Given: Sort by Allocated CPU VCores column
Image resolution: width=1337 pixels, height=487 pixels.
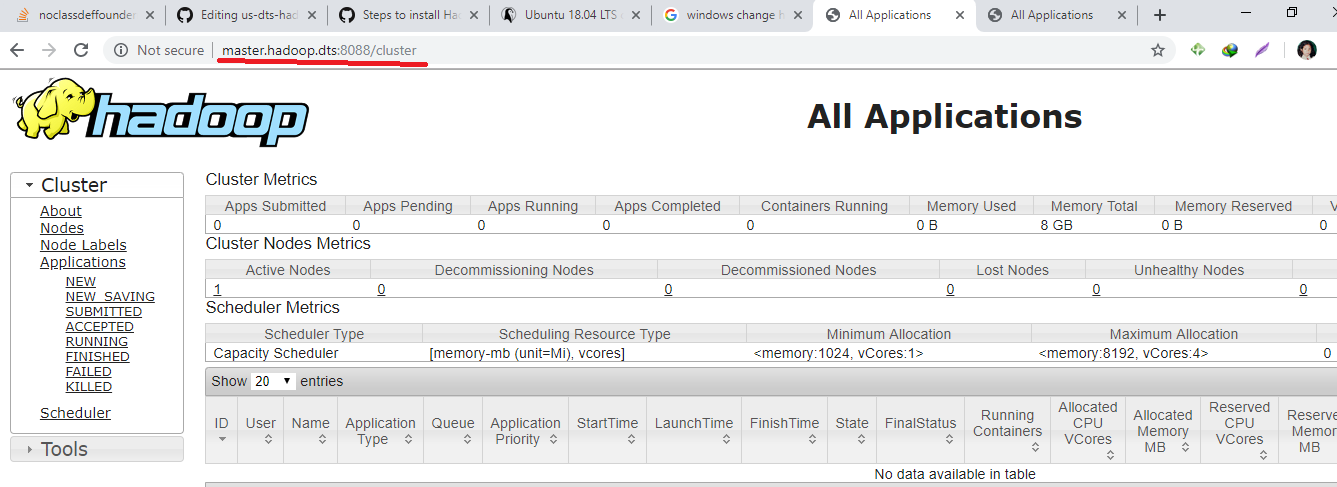Looking at the screenshot, I should pyautogui.click(x=1088, y=431).
